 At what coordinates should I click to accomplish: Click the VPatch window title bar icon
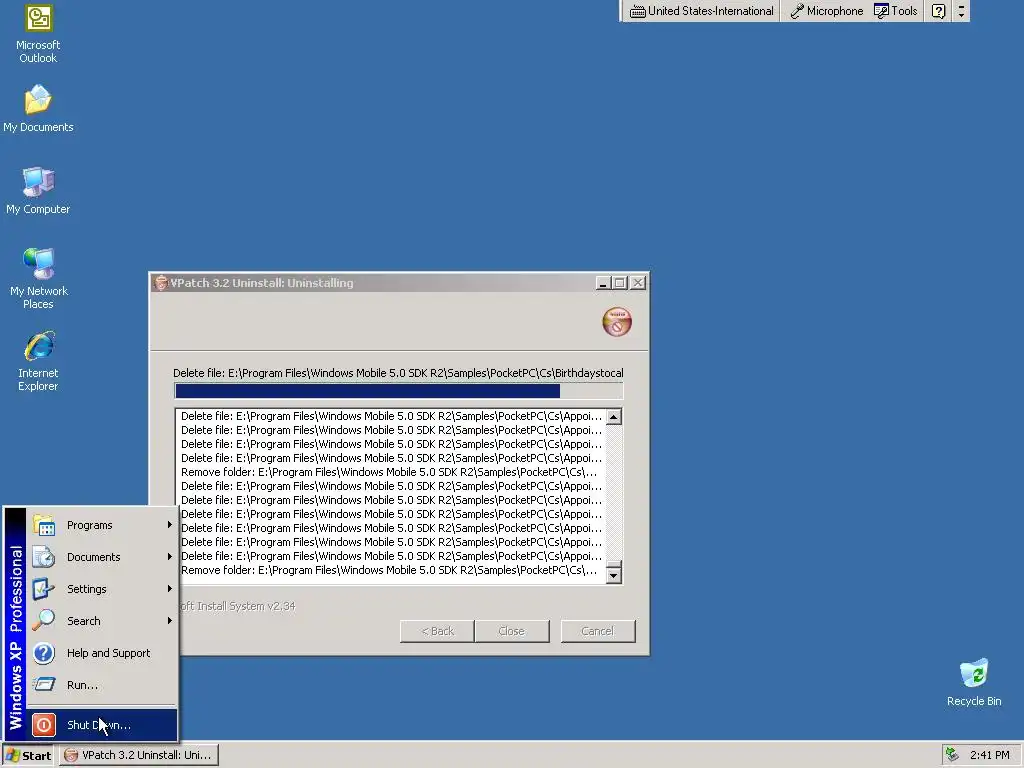pos(161,283)
